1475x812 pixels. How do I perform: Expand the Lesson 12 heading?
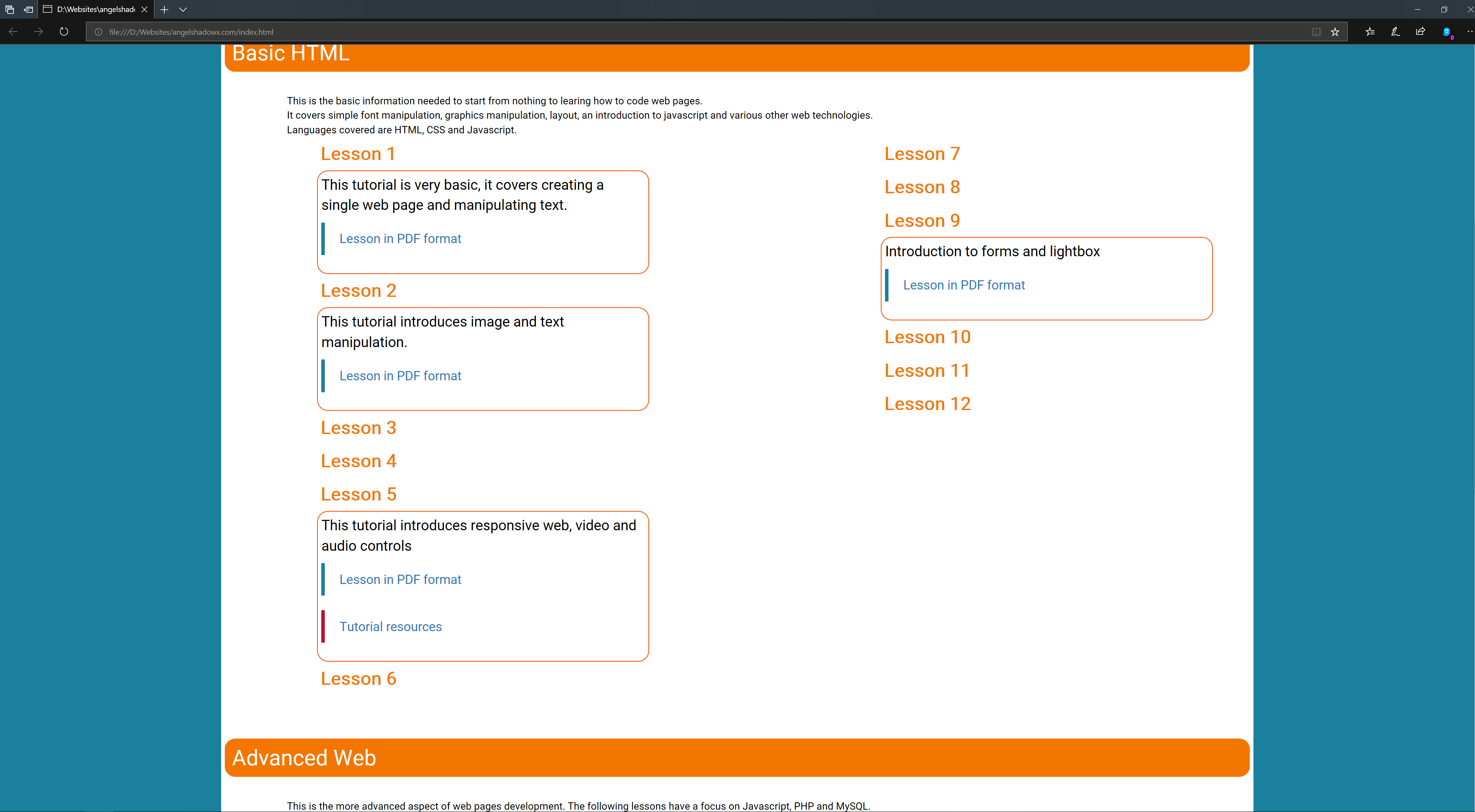point(927,404)
